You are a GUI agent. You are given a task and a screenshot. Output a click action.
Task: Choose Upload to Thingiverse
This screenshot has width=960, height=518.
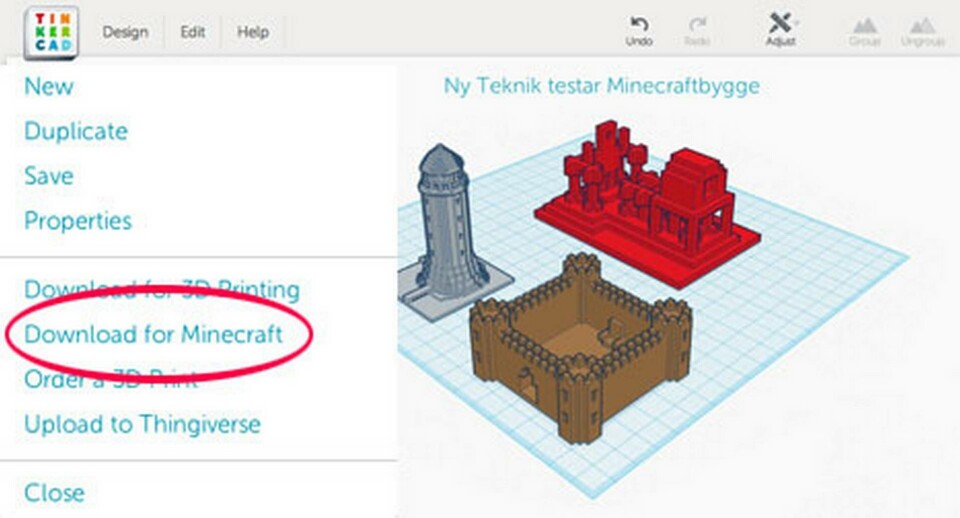[142, 424]
